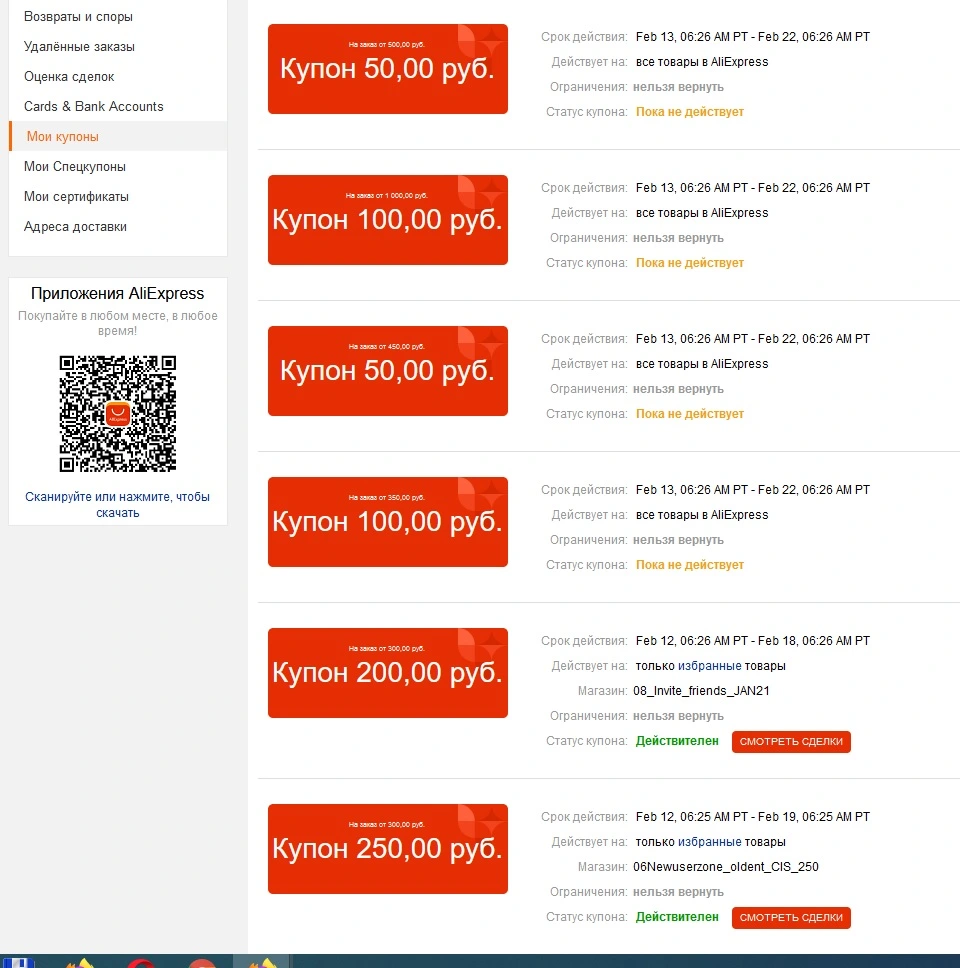This screenshot has width=960, height=968.
Task: Go to Адреса доставки page
Action: (75, 227)
